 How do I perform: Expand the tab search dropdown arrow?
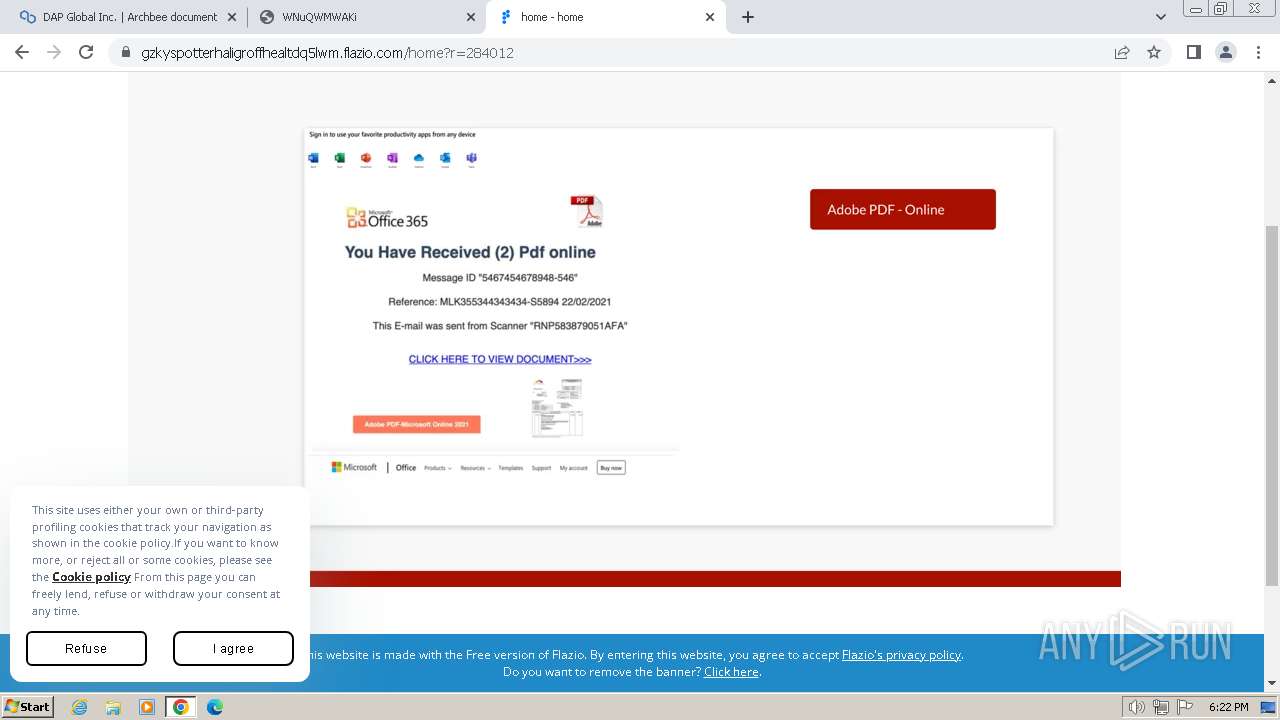click(1161, 17)
